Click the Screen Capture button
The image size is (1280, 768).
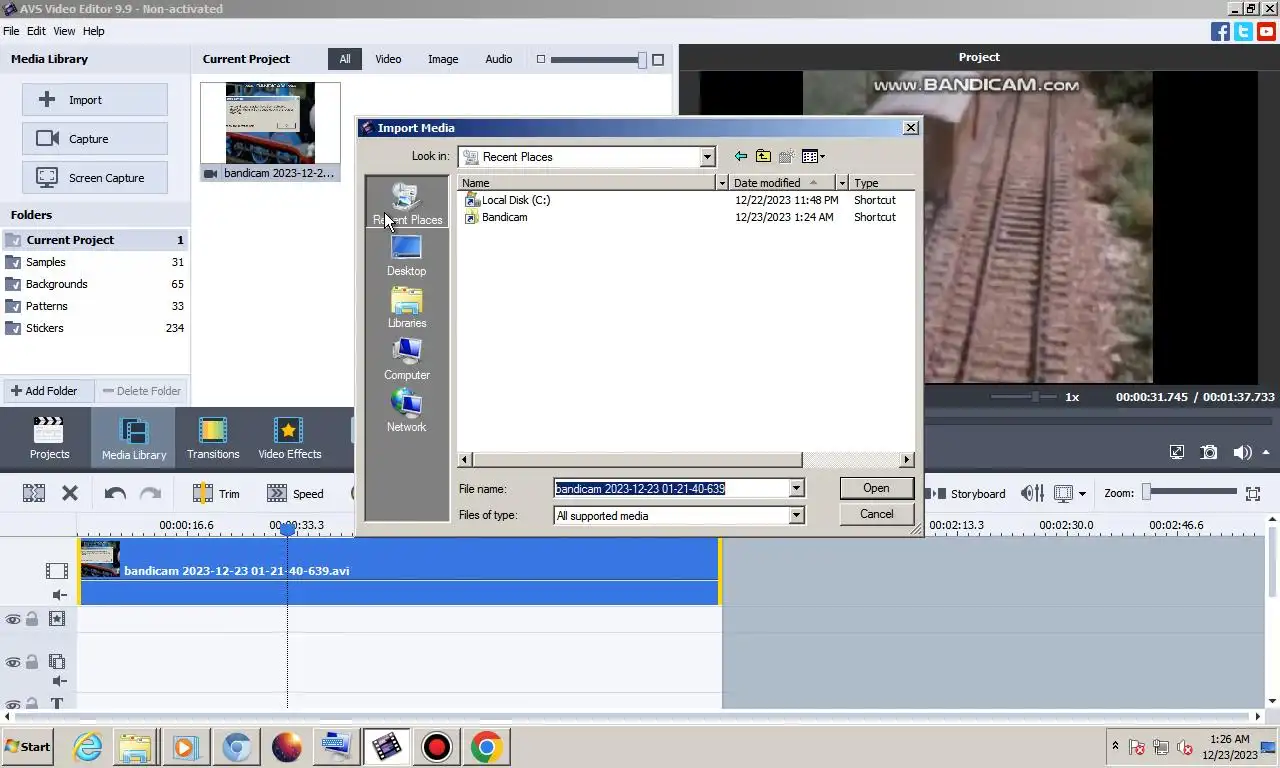point(95,178)
